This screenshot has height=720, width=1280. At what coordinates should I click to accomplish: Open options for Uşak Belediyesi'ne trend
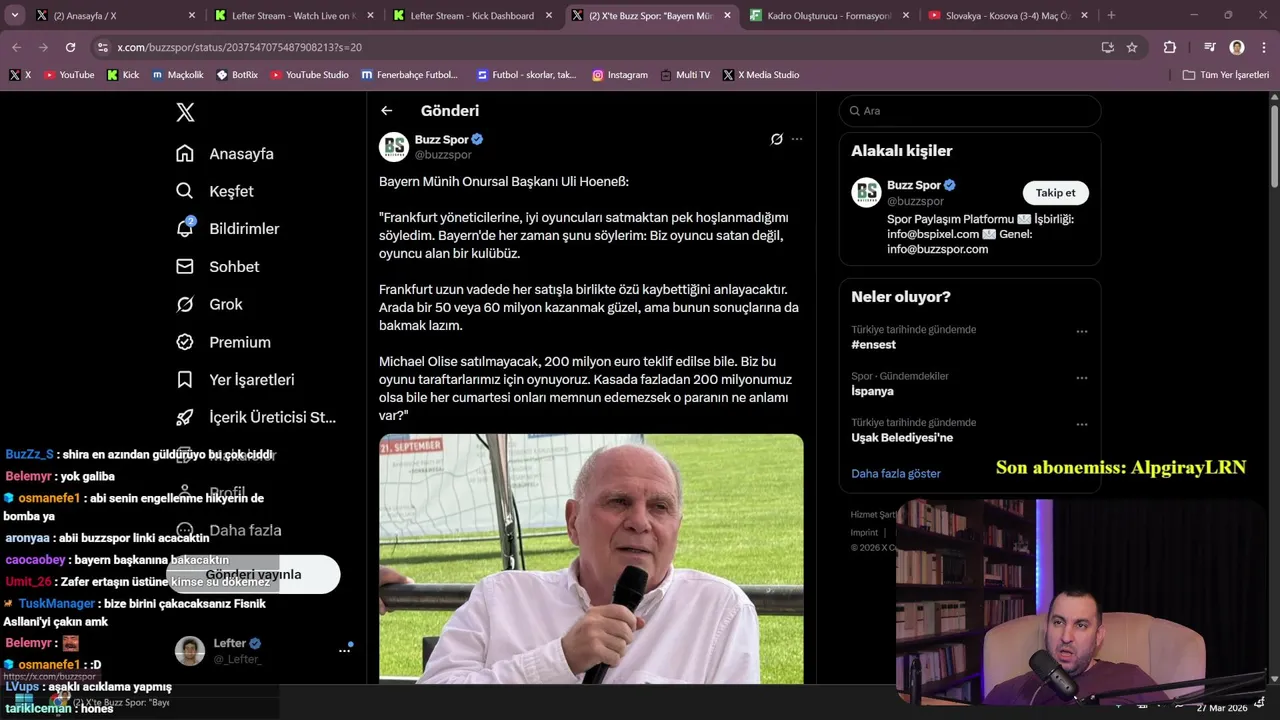coord(1081,424)
